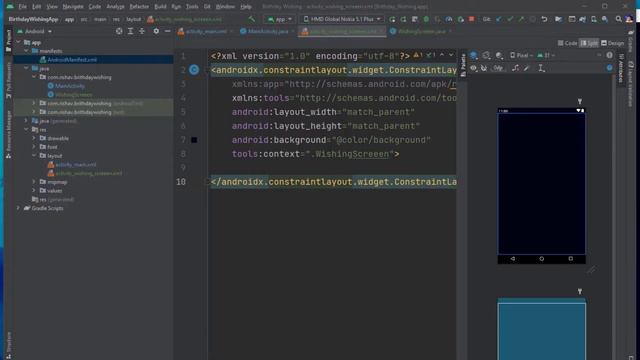This screenshot has width=640, height=360.
Task: Click the red Stop button in toolbar
Action: (x=472, y=19)
